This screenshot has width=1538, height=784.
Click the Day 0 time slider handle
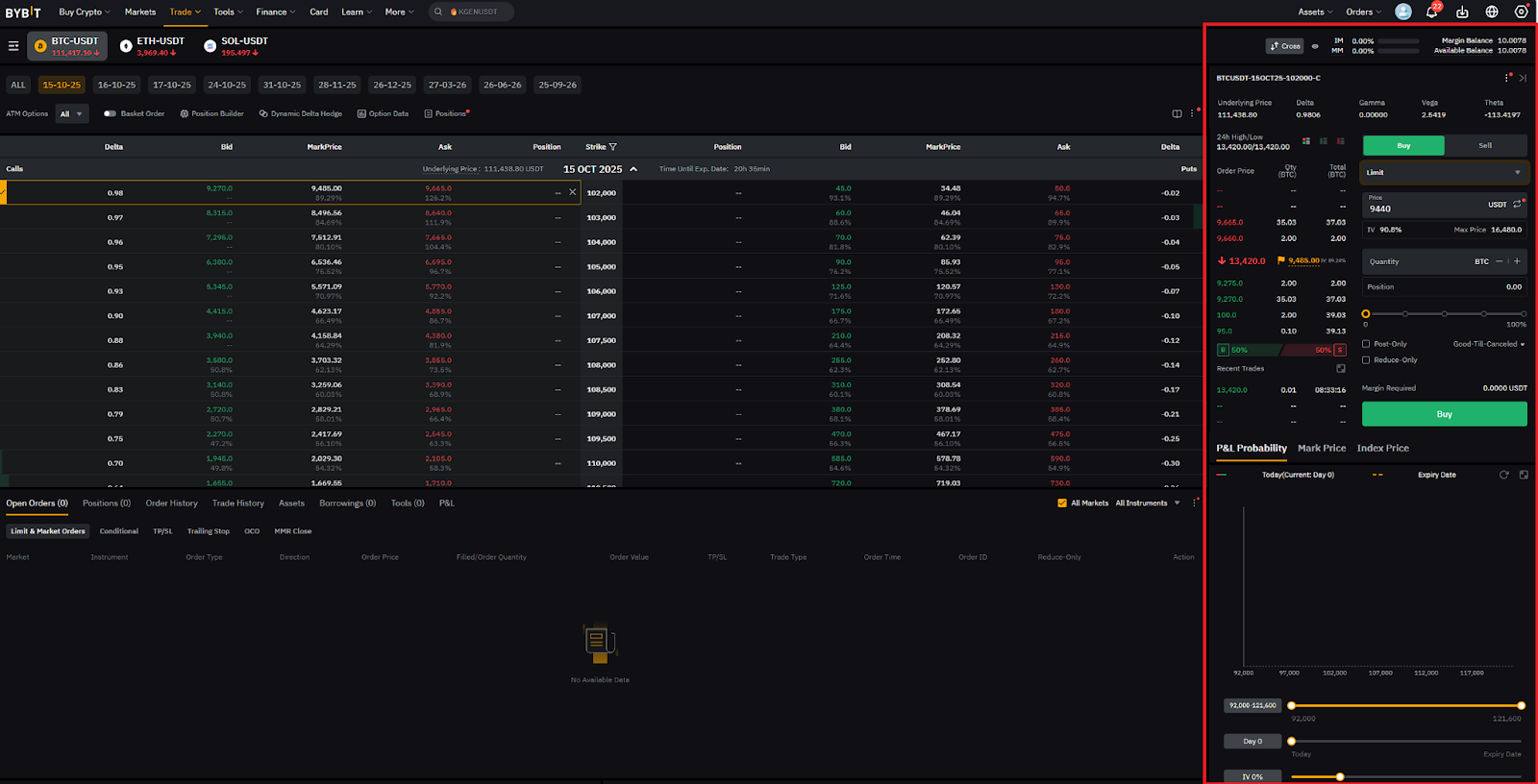pos(1291,741)
